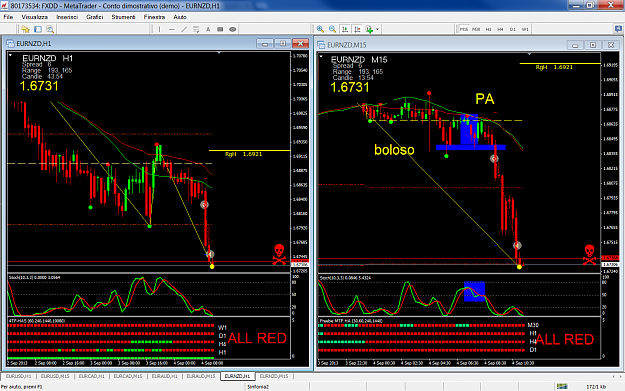Select the equidistant channel tool
This screenshot has width=625, height=391.
point(196,29)
